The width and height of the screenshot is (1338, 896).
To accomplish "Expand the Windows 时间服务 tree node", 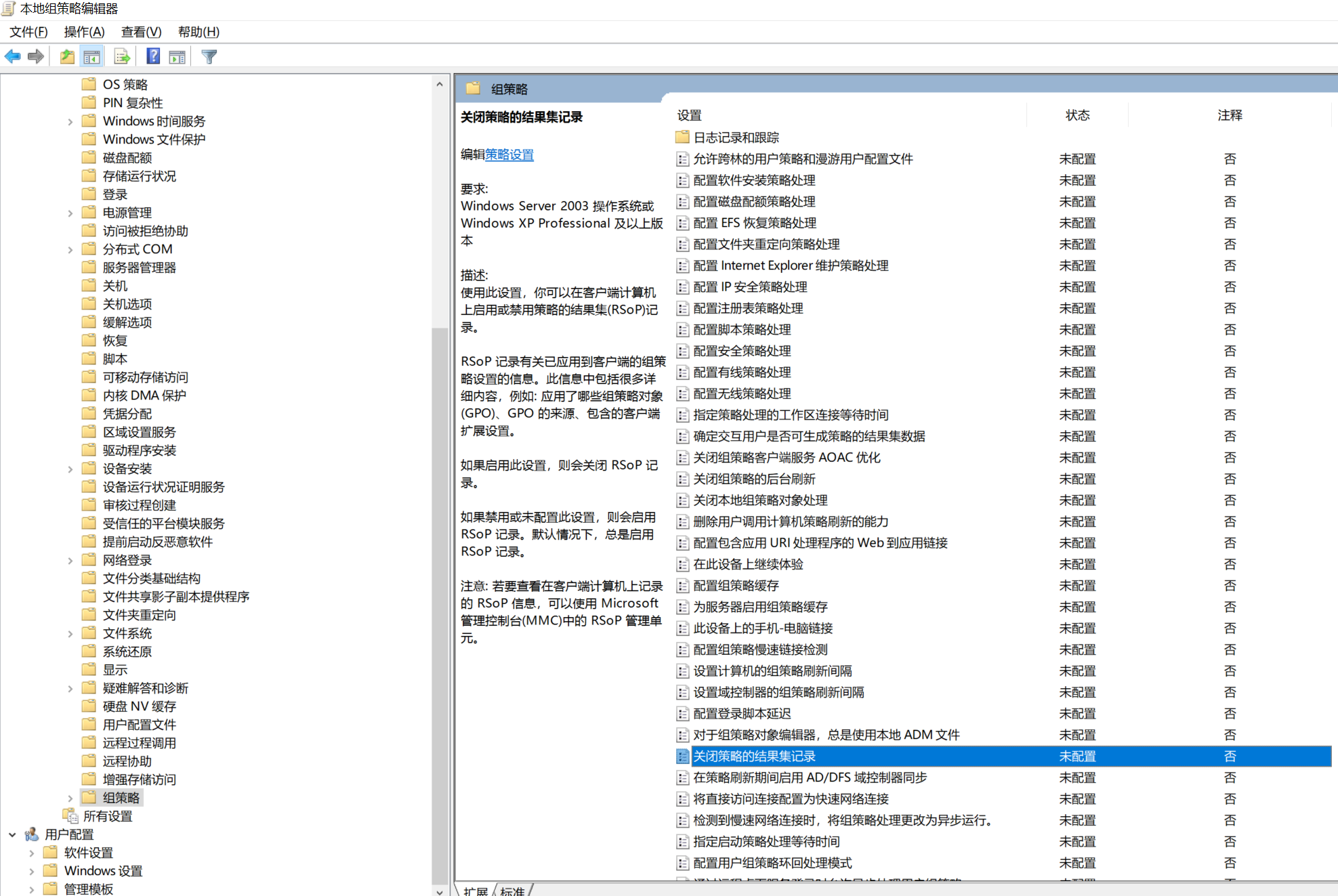I will coord(70,122).
